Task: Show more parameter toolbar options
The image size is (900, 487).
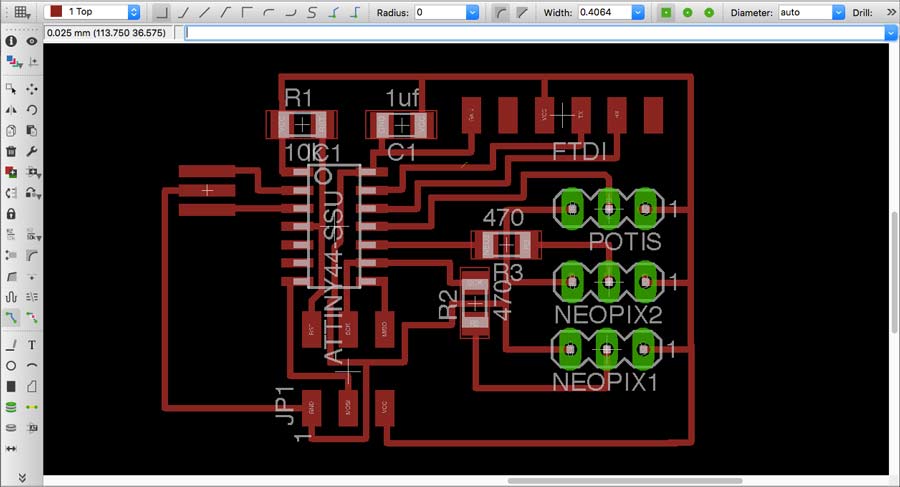Action: coord(891,12)
